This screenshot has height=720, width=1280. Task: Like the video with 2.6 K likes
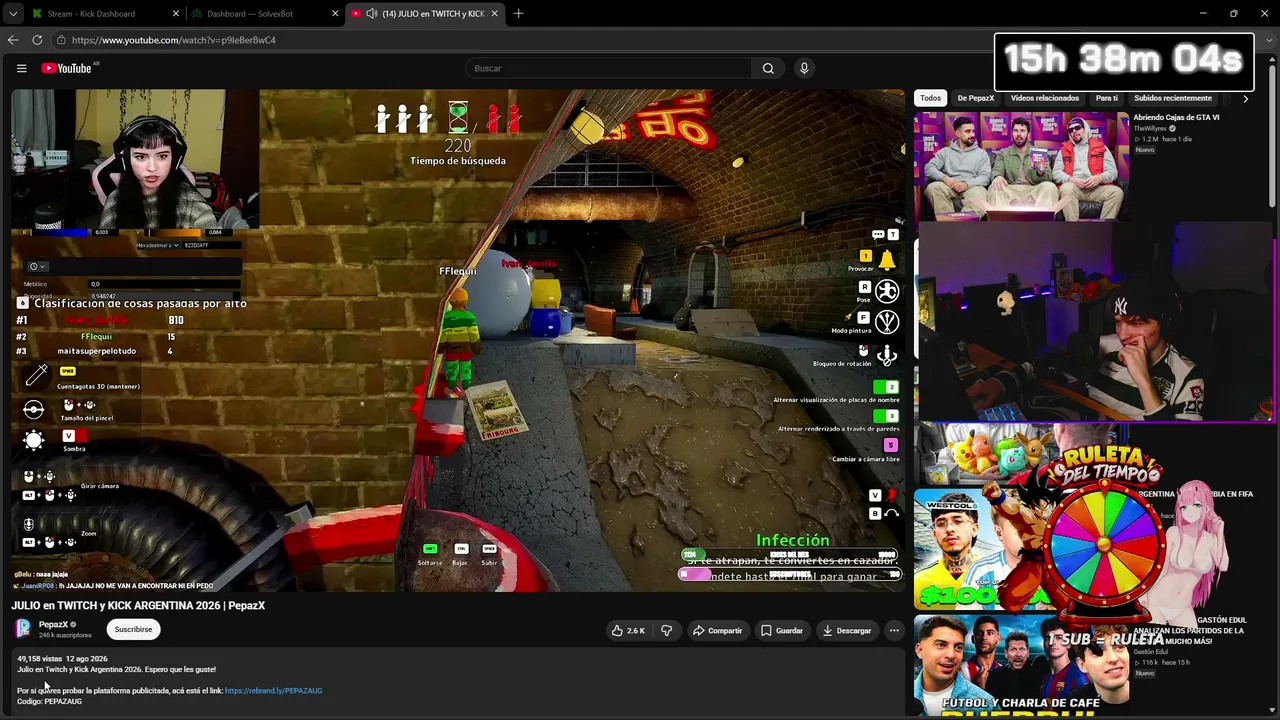pos(629,631)
